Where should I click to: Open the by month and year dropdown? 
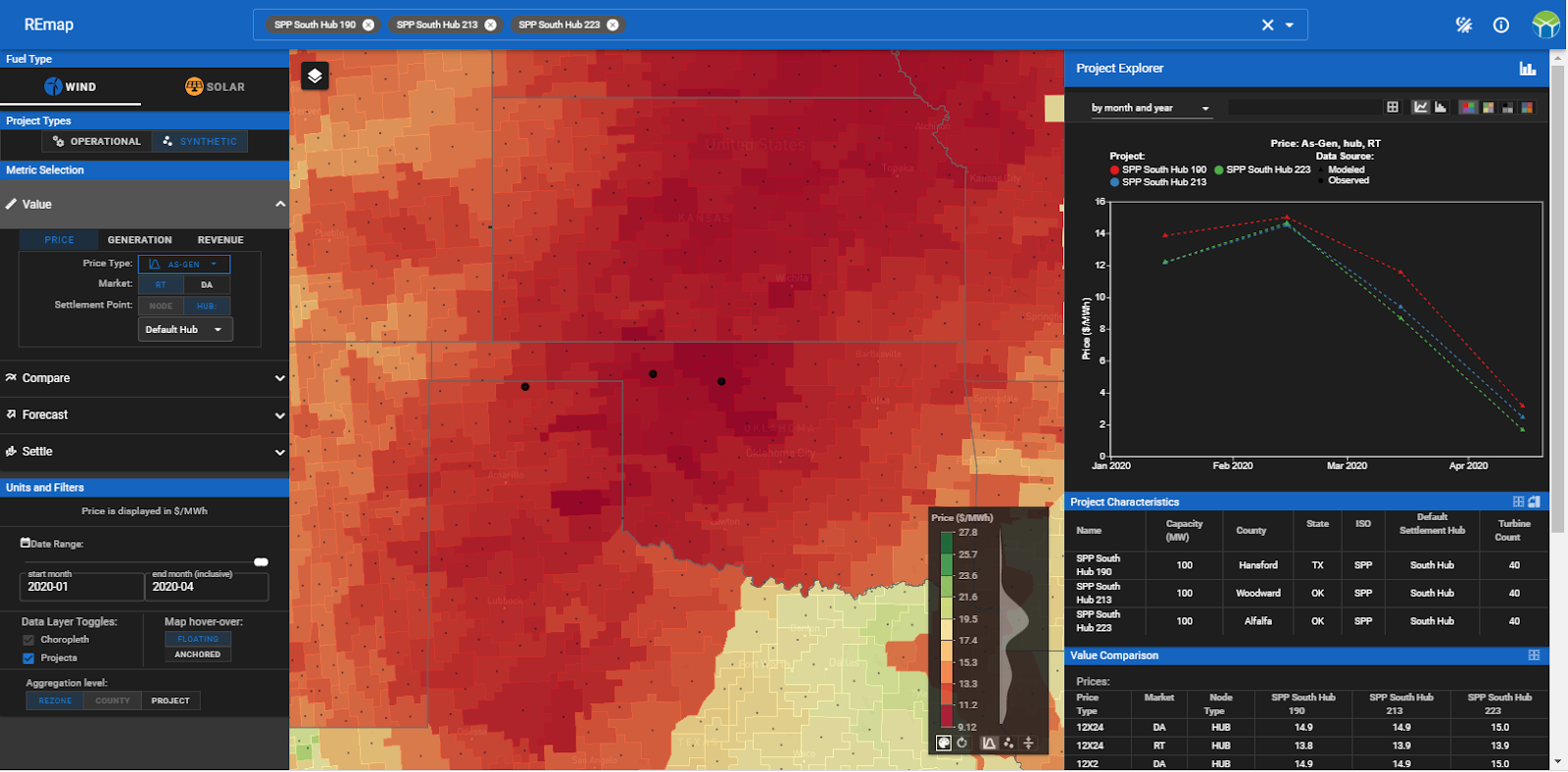pos(1151,108)
